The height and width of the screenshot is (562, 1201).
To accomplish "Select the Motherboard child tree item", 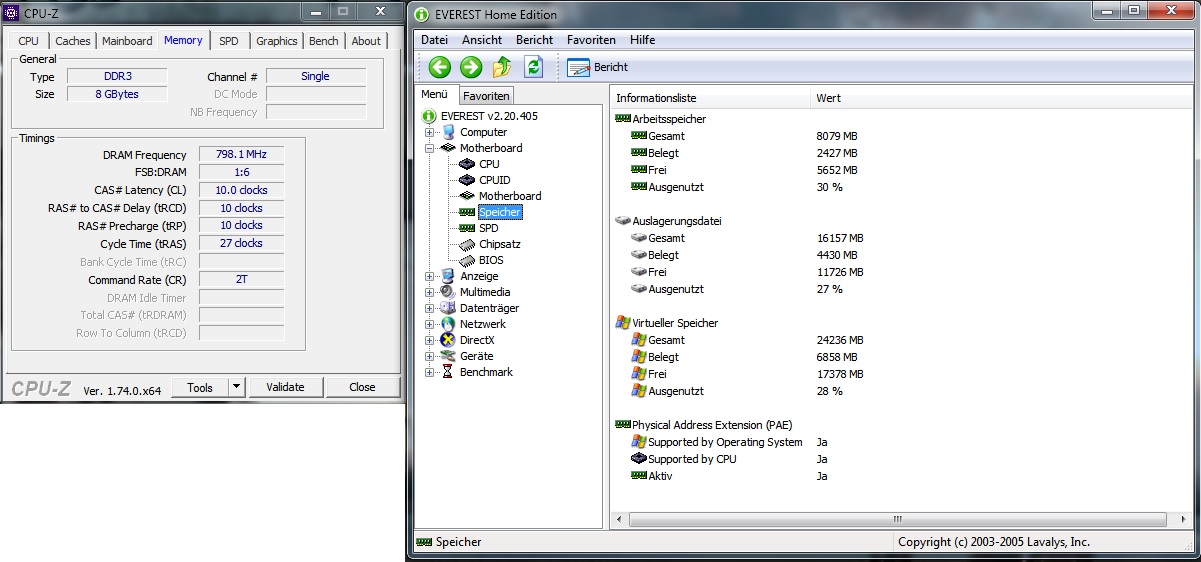I will pyautogui.click(x=510, y=196).
